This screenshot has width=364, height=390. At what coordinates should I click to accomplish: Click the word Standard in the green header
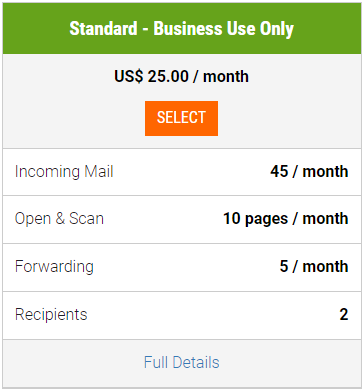point(103,29)
